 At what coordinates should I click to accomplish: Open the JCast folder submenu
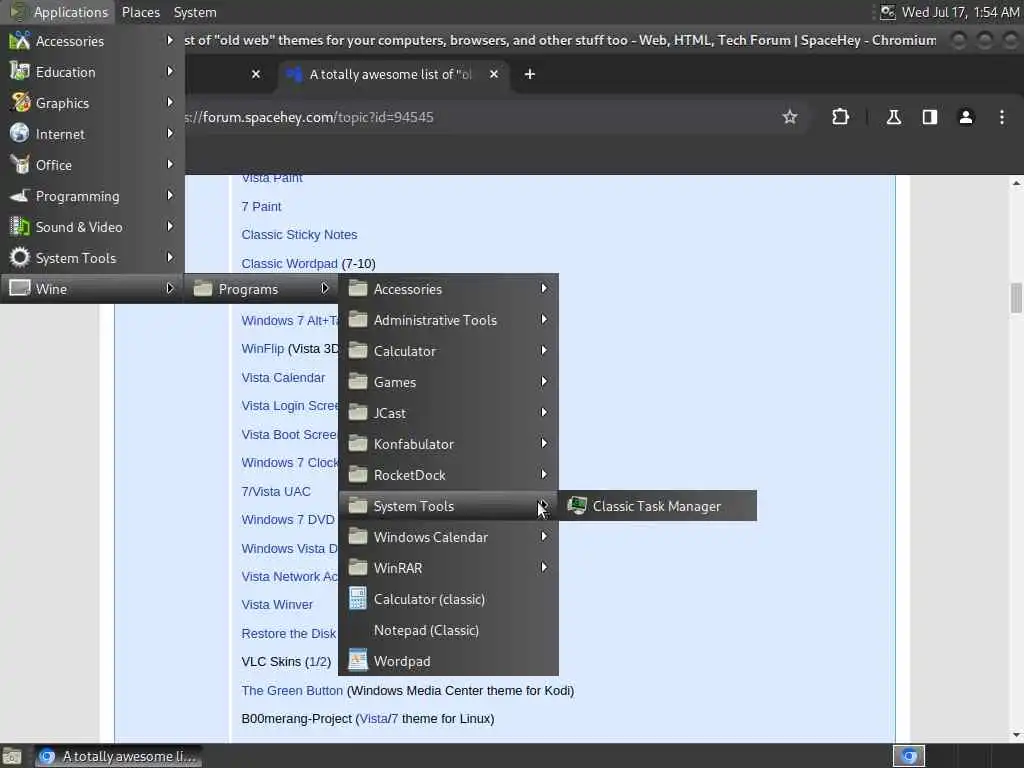(448, 413)
